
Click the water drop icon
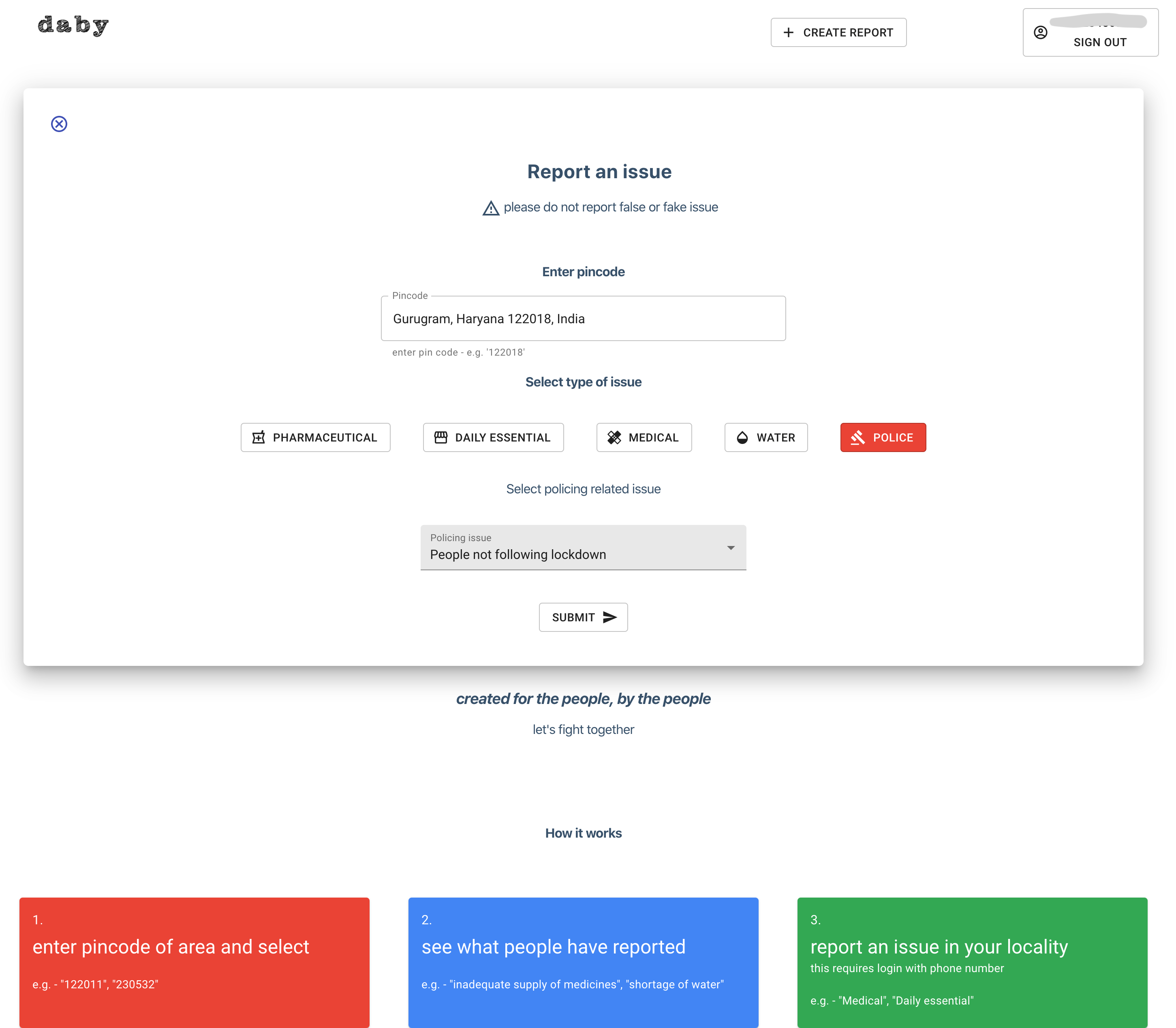742,438
